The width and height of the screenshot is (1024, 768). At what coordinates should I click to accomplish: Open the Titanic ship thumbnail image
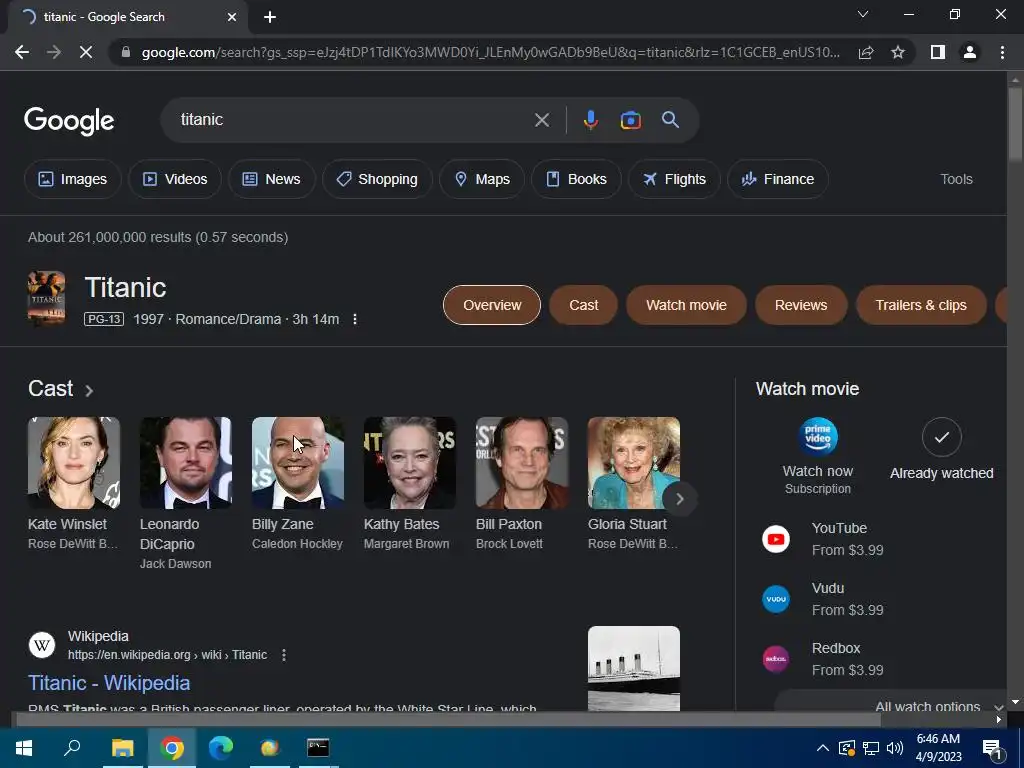point(633,668)
